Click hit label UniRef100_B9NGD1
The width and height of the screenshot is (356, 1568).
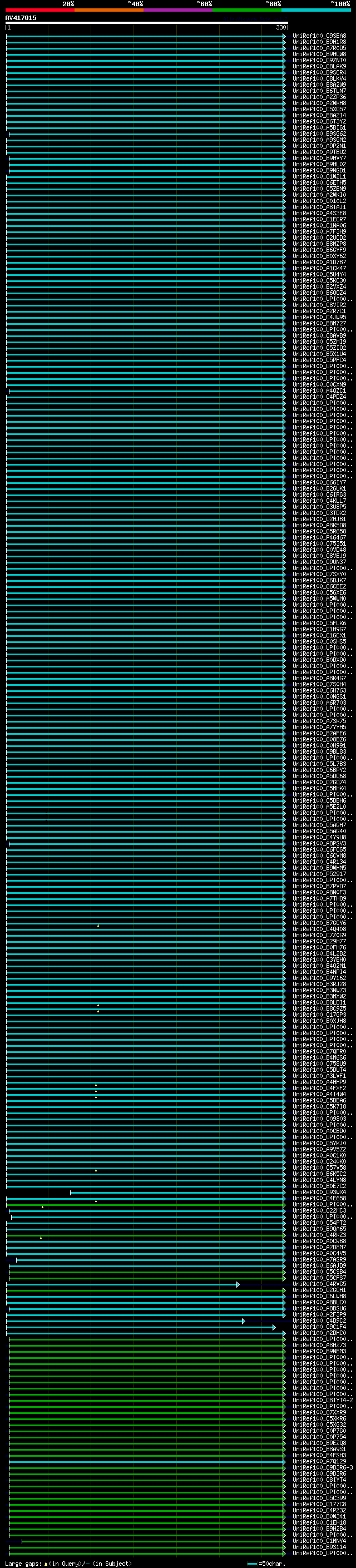point(319,170)
